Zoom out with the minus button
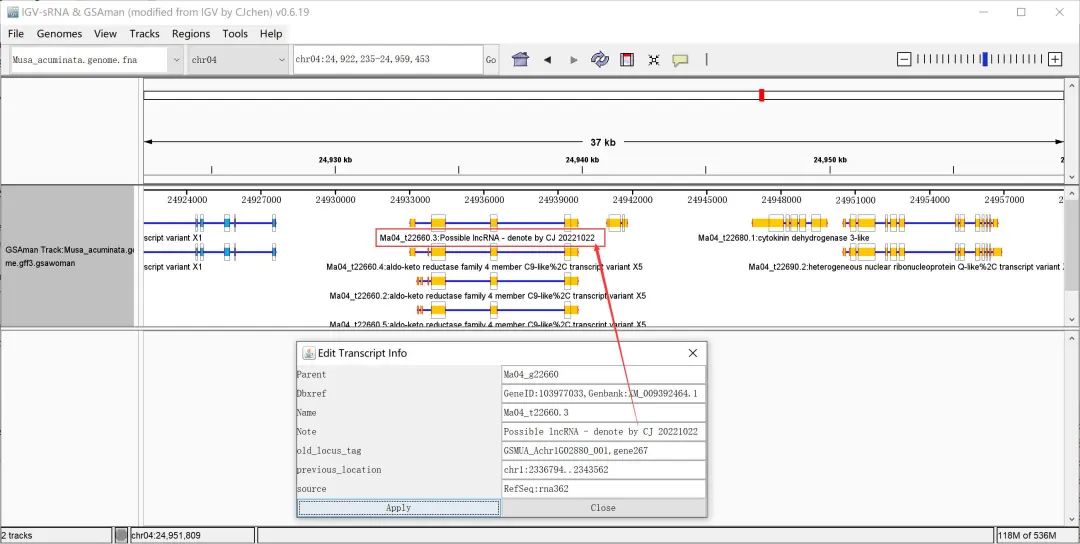1080x544 pixels. 904,60
